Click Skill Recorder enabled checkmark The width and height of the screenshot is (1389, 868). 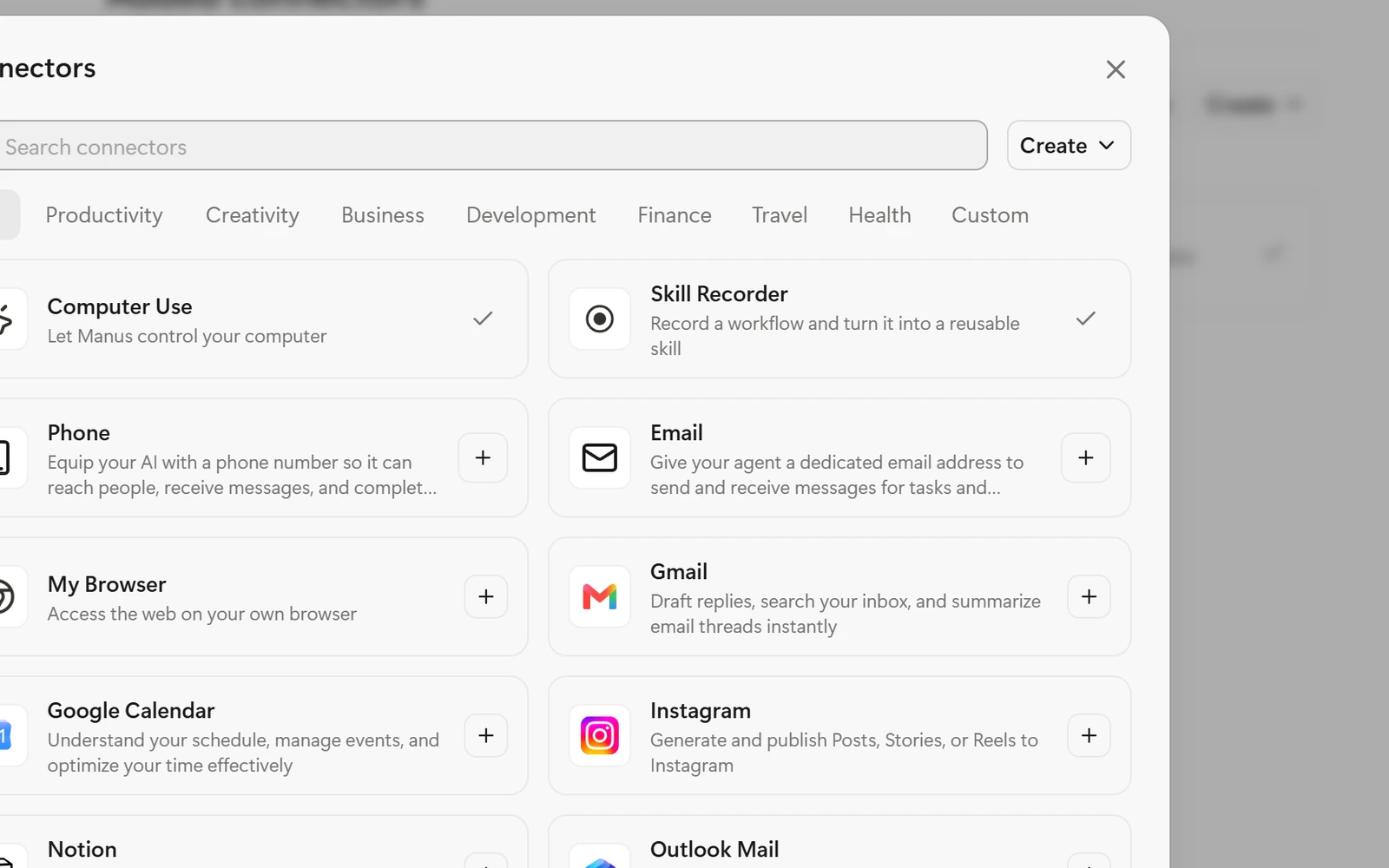coord(1086,319)
